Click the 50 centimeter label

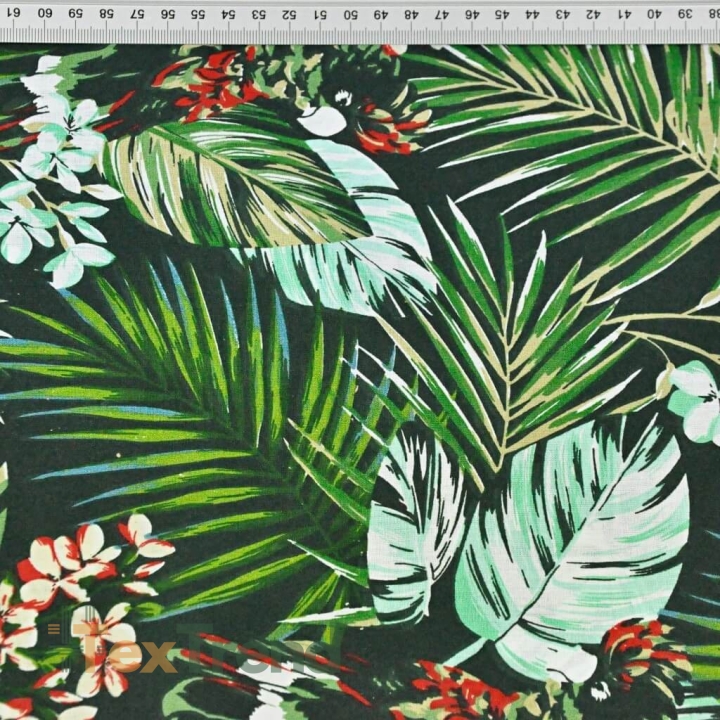click(x=350, y=14)
